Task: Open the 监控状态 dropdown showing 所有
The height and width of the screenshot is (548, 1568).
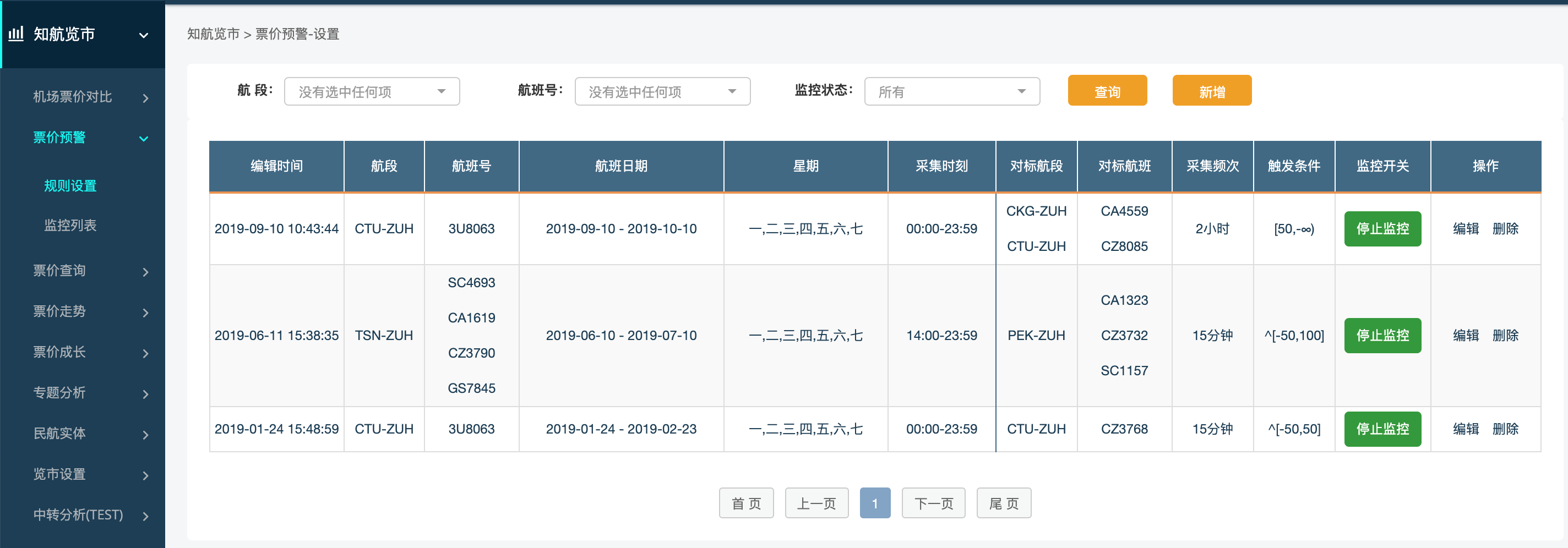Action: [x=951, y=92]
